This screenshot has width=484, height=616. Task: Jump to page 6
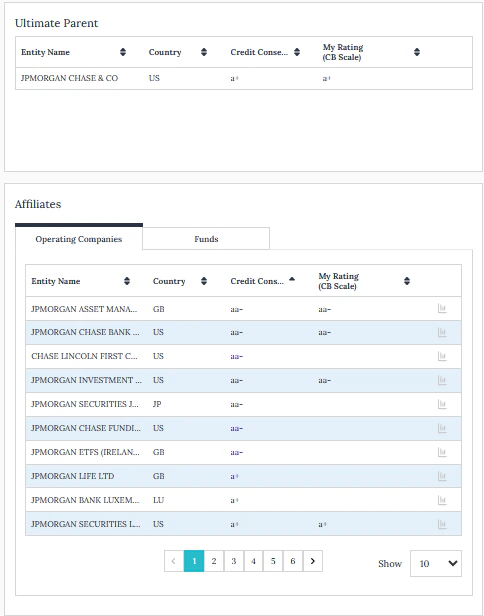pyautogui.click(x=293, y=561)
